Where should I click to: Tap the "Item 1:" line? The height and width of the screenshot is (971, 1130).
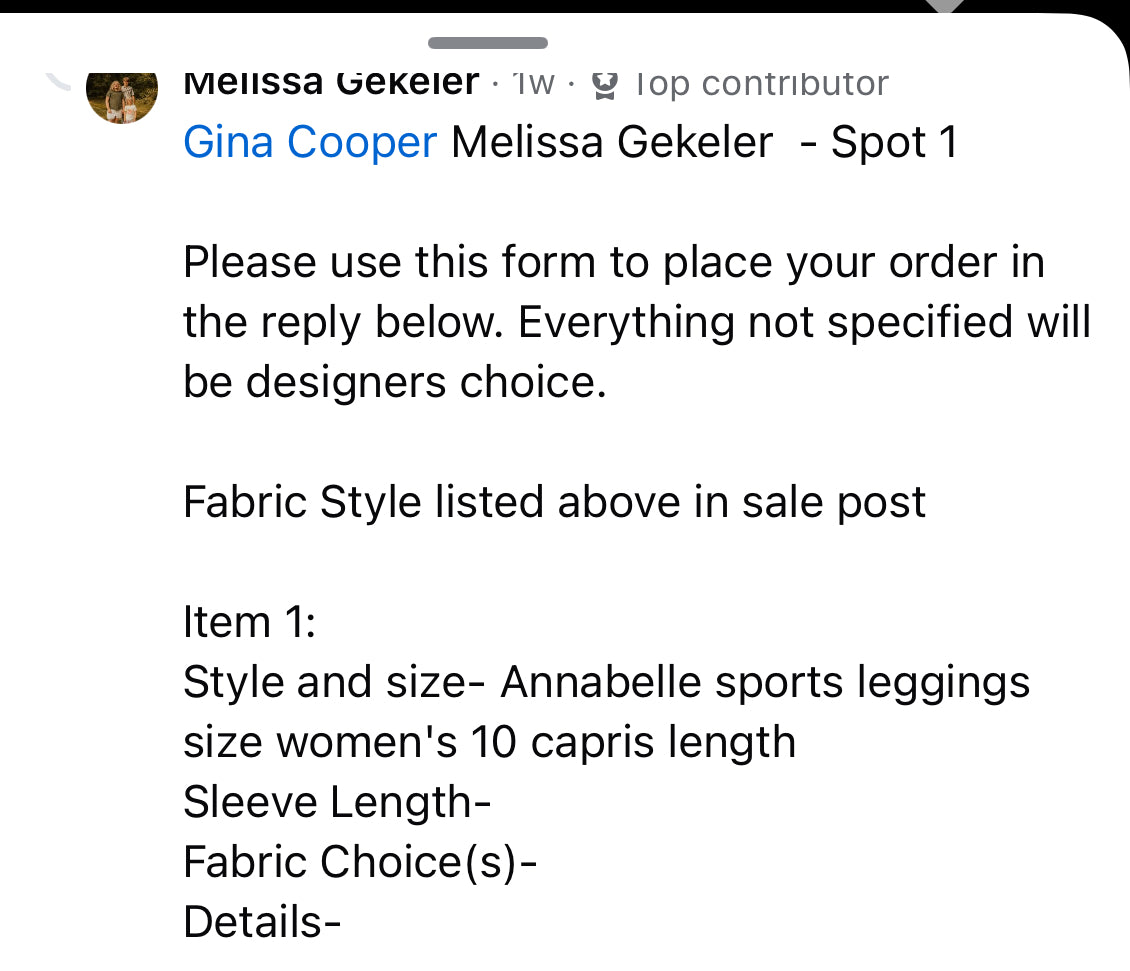click(250, 622)
